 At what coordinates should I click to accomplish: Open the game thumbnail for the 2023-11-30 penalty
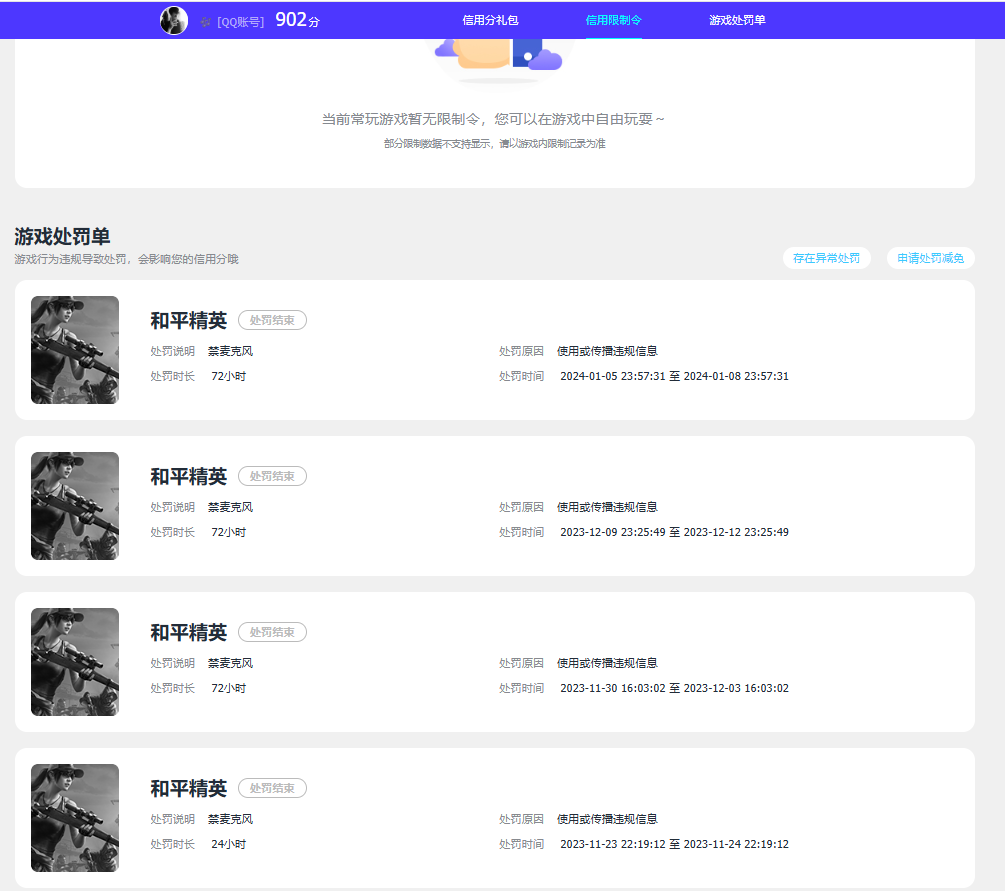75,662
